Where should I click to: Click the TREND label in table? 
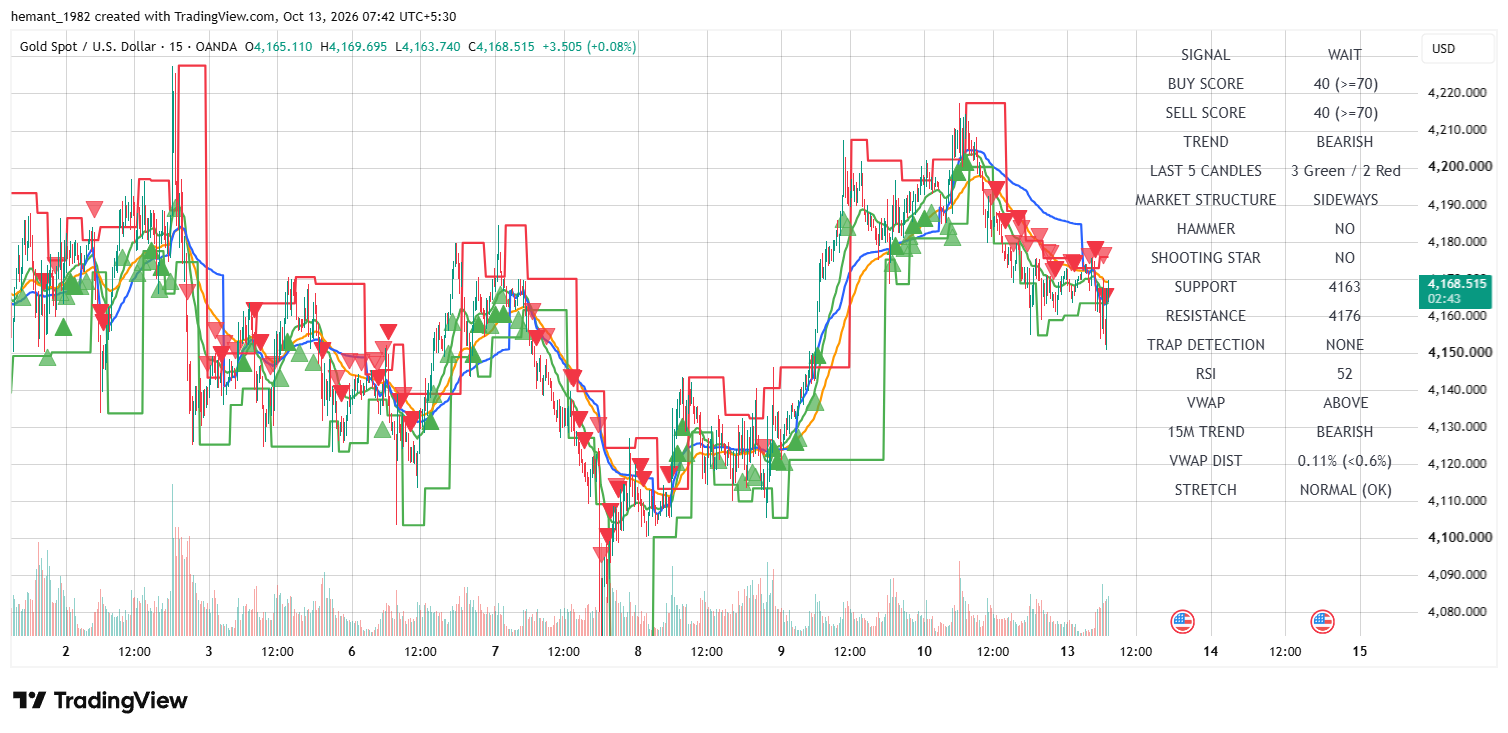[x=1205, y=142]
